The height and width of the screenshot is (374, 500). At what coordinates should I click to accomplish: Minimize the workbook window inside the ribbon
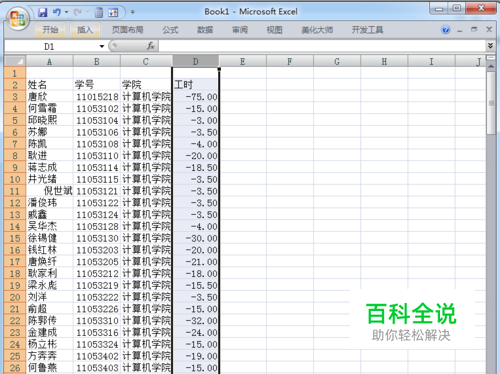coord(460,30)
